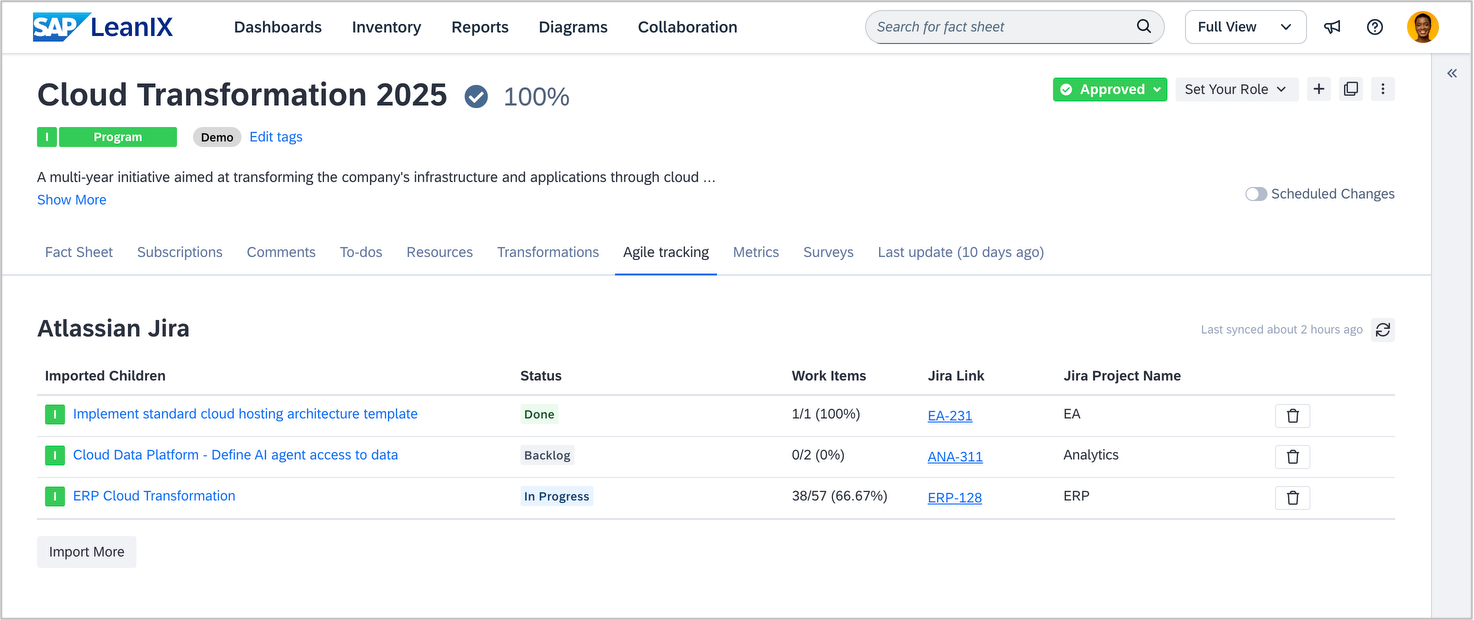Click the Analytics project name cell
This screenshot has height=620, width=1474.
click(1091, 455)
